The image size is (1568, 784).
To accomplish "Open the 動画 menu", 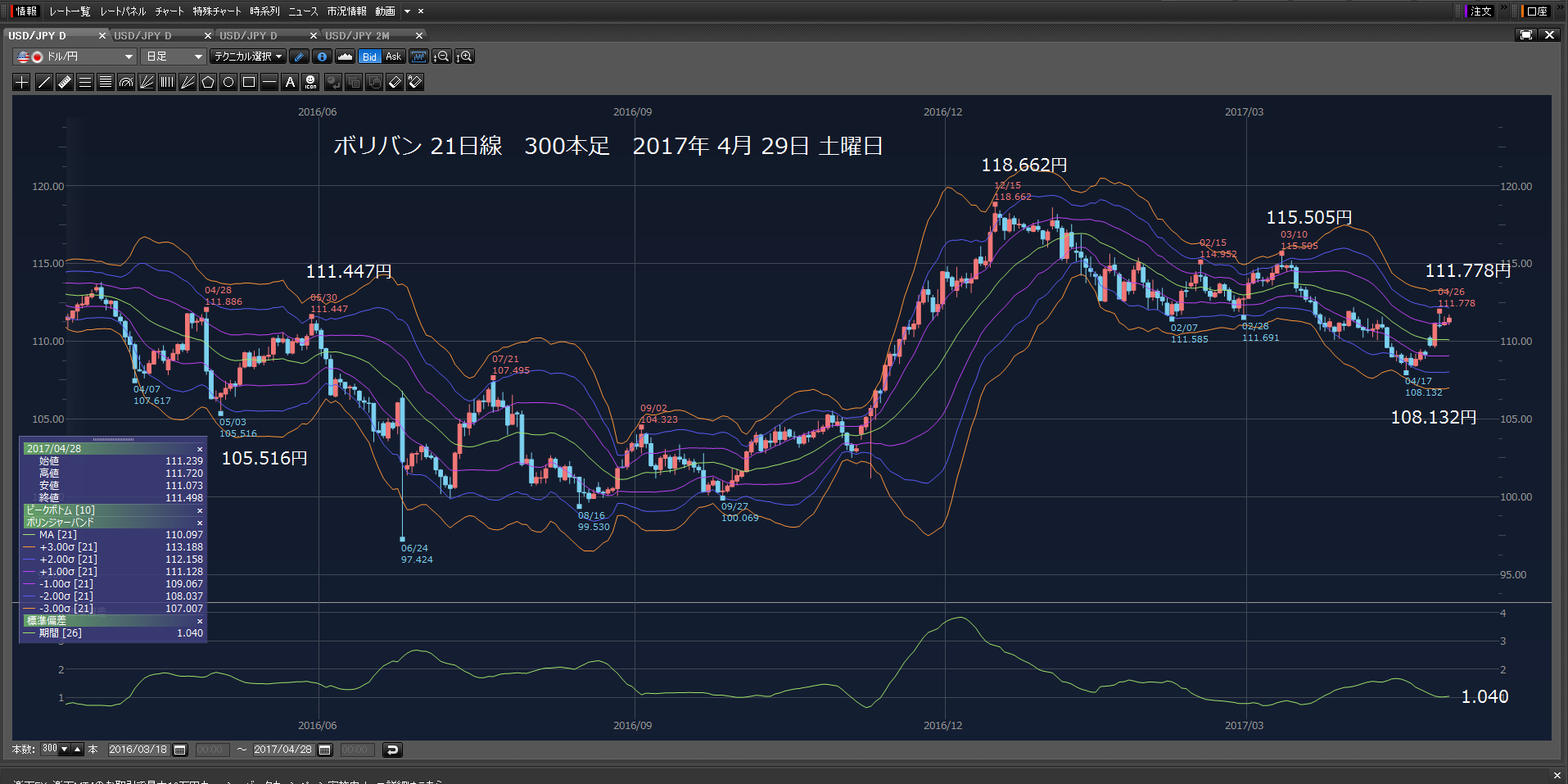I will click(x=386, y=11).
